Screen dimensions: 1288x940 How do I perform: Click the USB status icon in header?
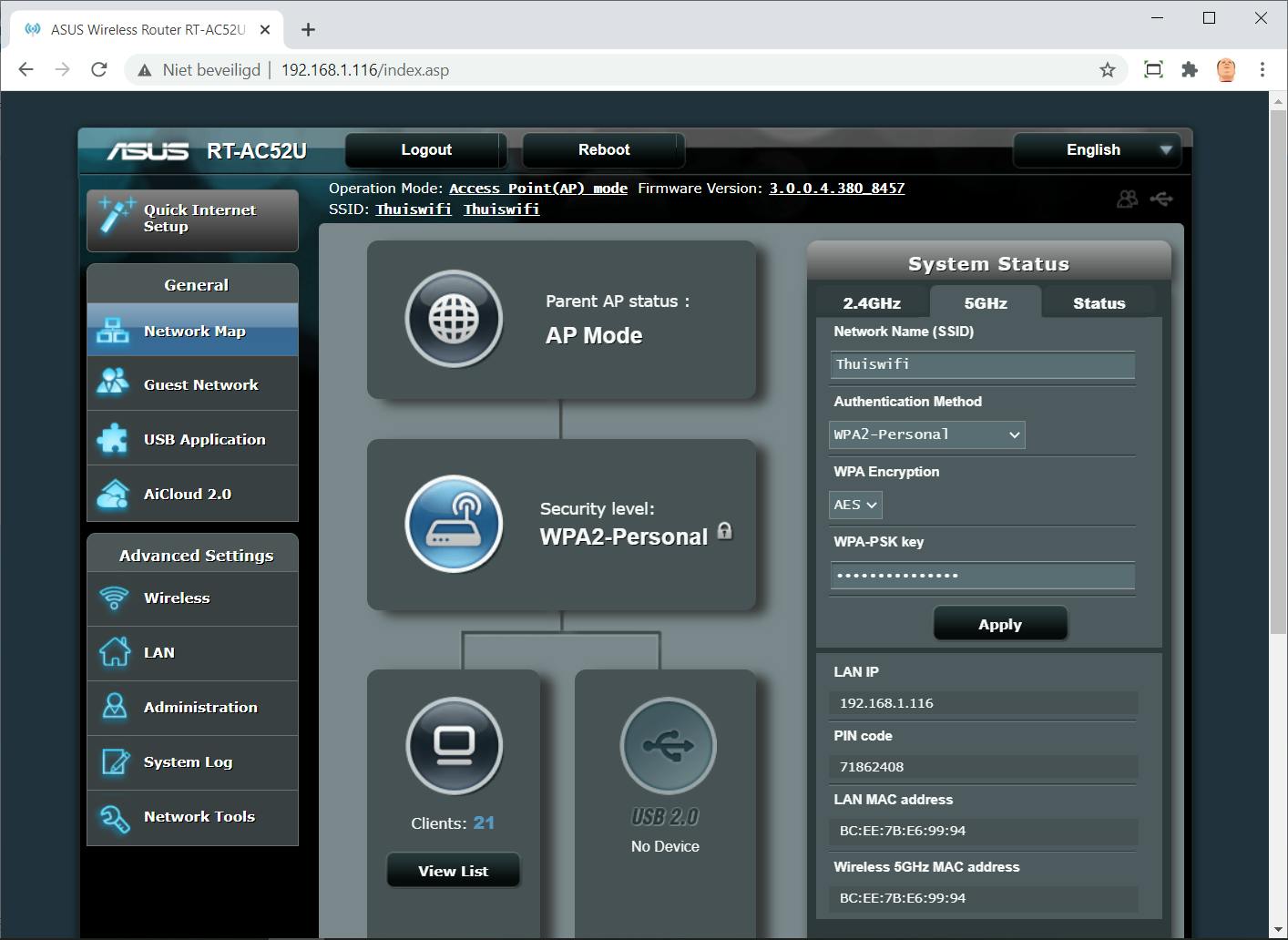coord(1161,199)
